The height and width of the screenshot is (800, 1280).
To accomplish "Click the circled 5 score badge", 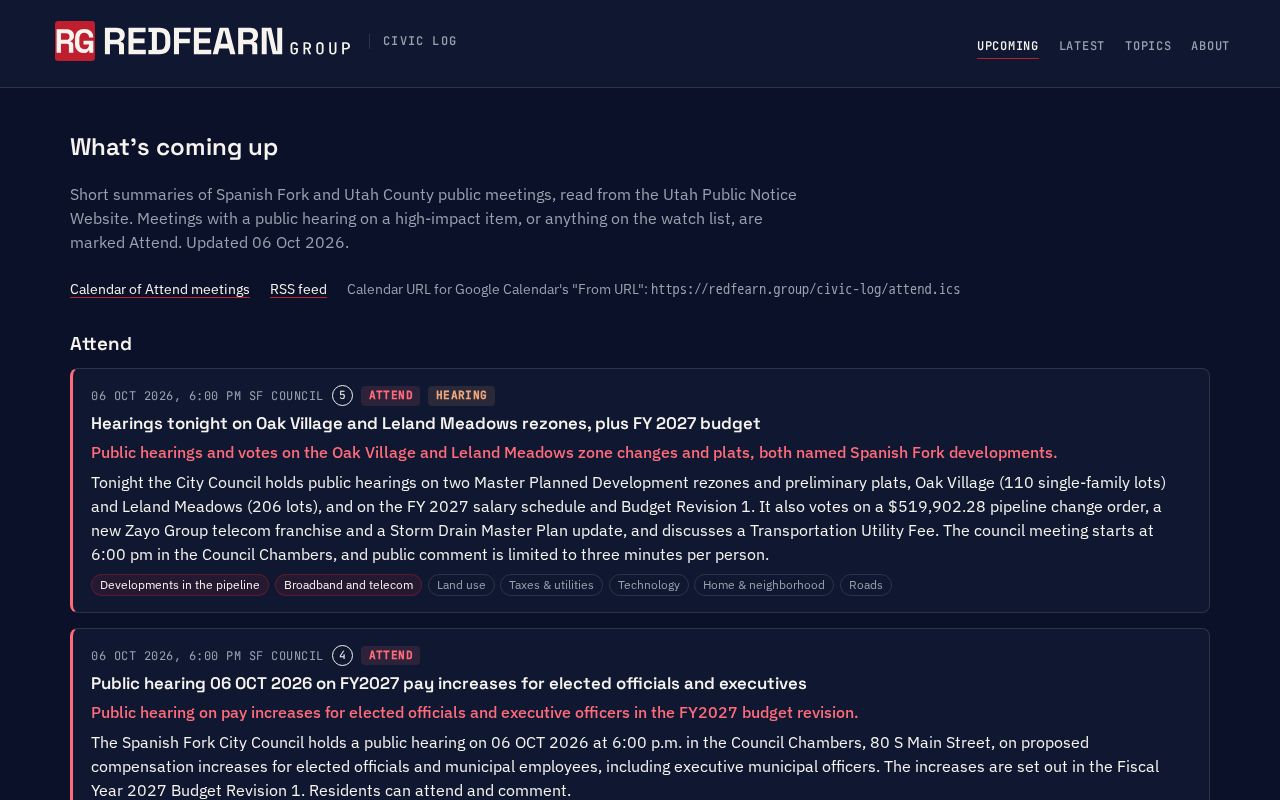I will click(x=342, y=395).
